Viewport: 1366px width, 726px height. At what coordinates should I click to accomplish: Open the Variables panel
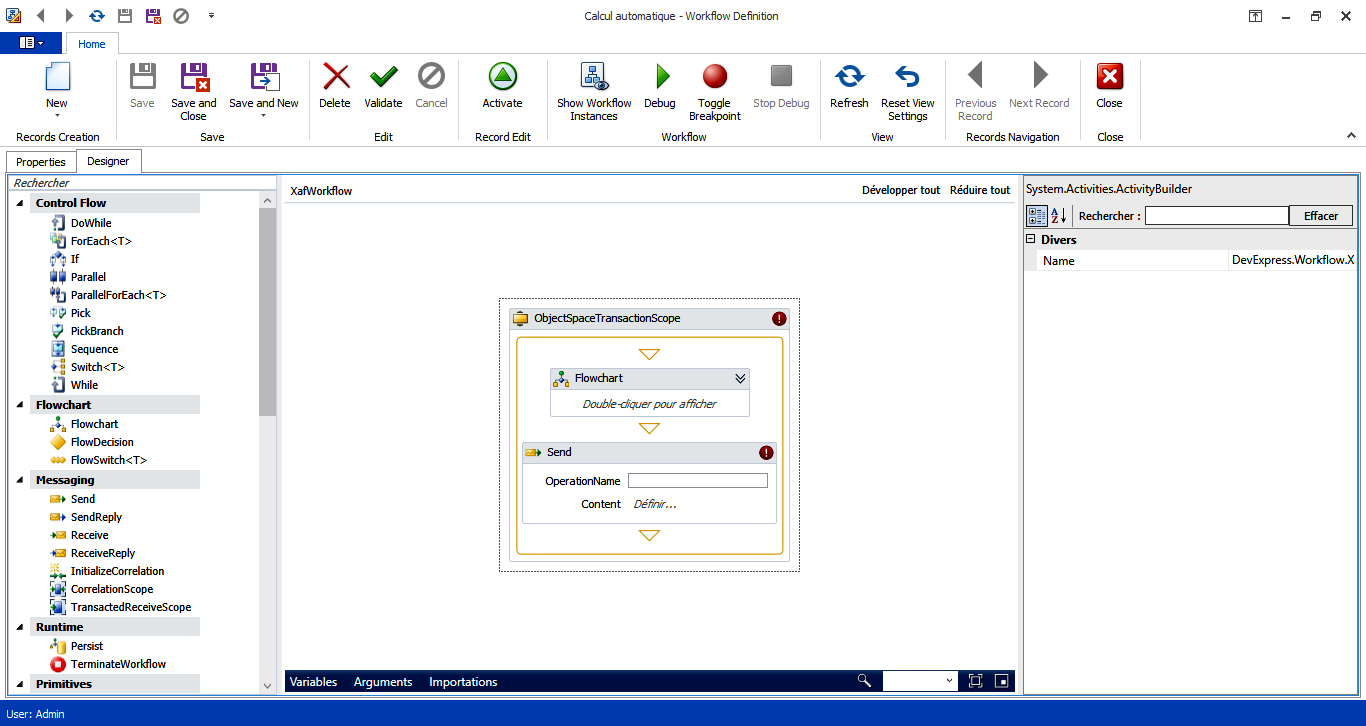click(x=313, y=682)
